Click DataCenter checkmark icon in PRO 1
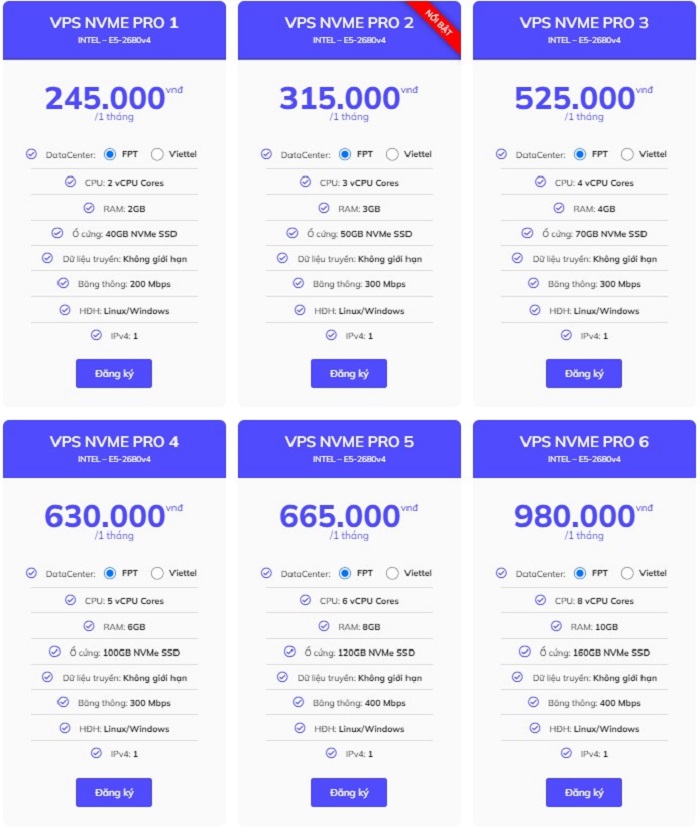 (31, 154)
